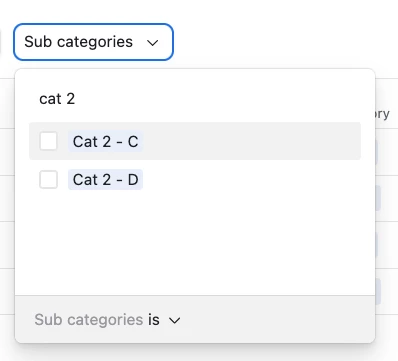Click the "is" operator word

154,320
